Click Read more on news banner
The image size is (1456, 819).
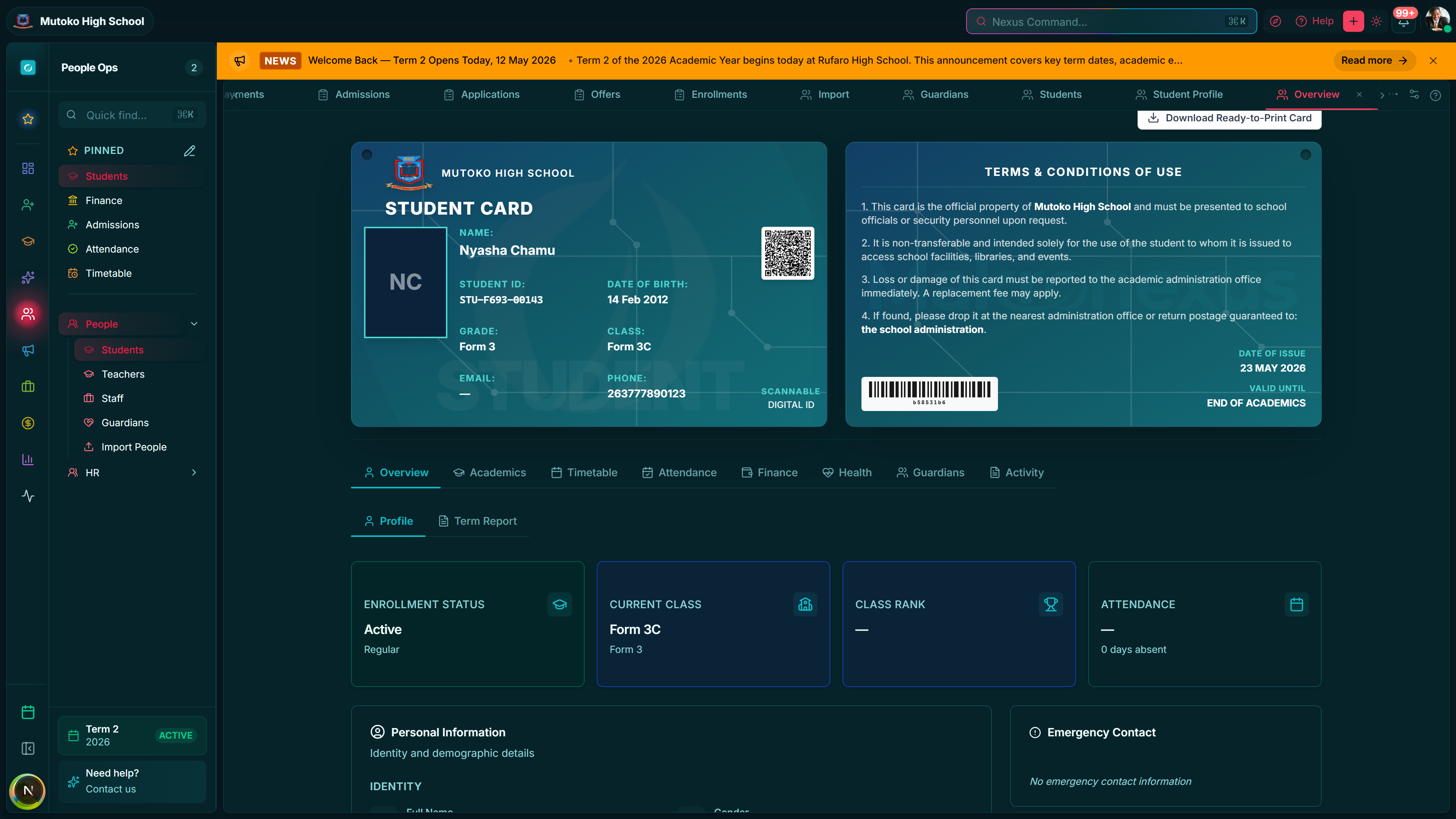pos(1374,61)
